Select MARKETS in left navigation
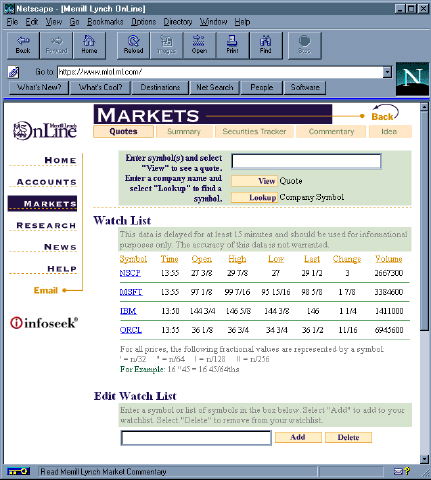This screenshot has height=480, width=431. (x=42, y=203)
